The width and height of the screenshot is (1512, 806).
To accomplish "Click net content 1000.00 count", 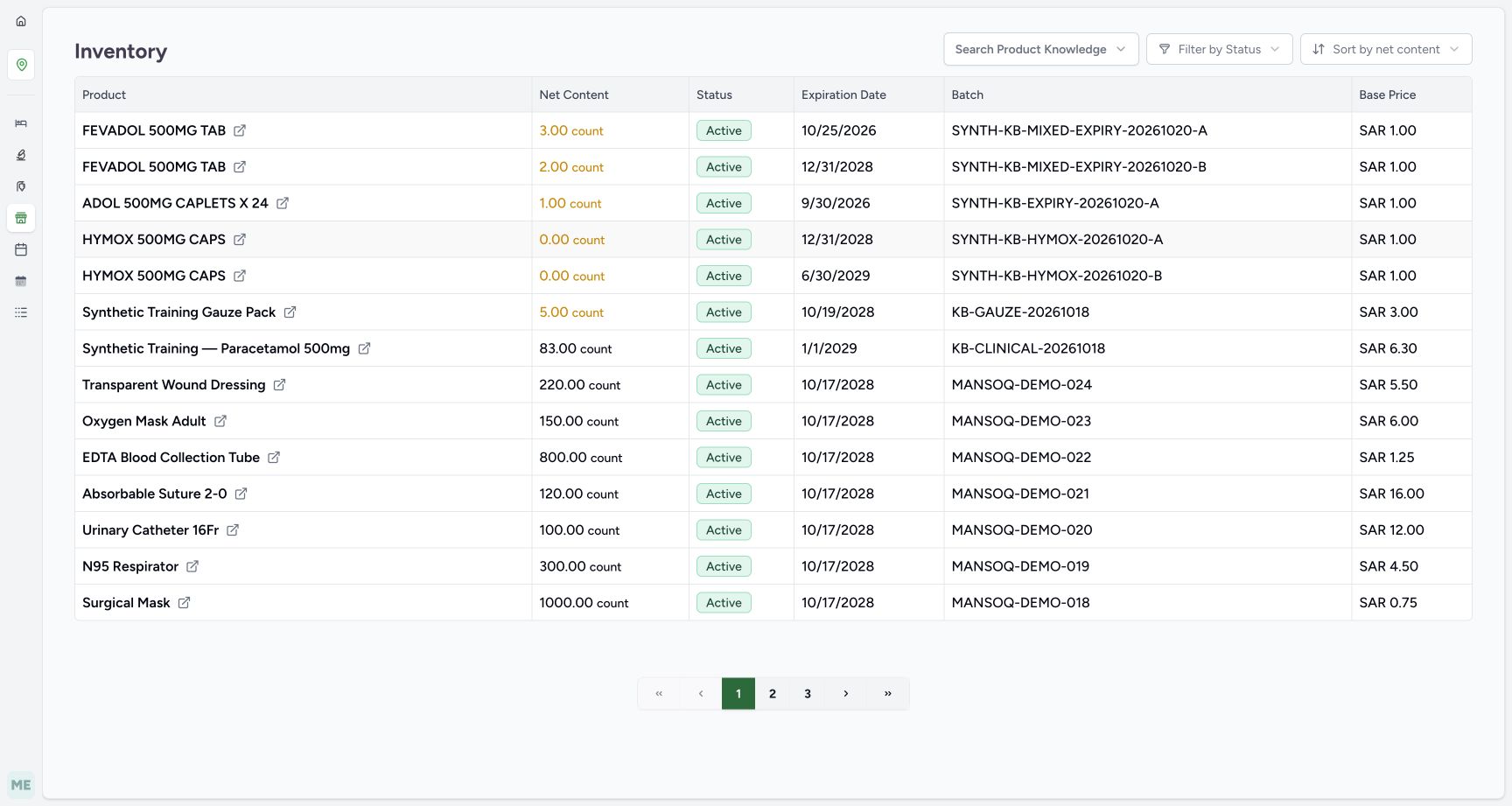I will point(584,603).
